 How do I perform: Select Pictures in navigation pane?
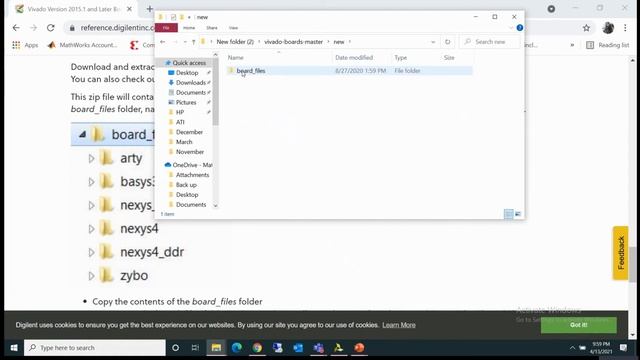186,102
